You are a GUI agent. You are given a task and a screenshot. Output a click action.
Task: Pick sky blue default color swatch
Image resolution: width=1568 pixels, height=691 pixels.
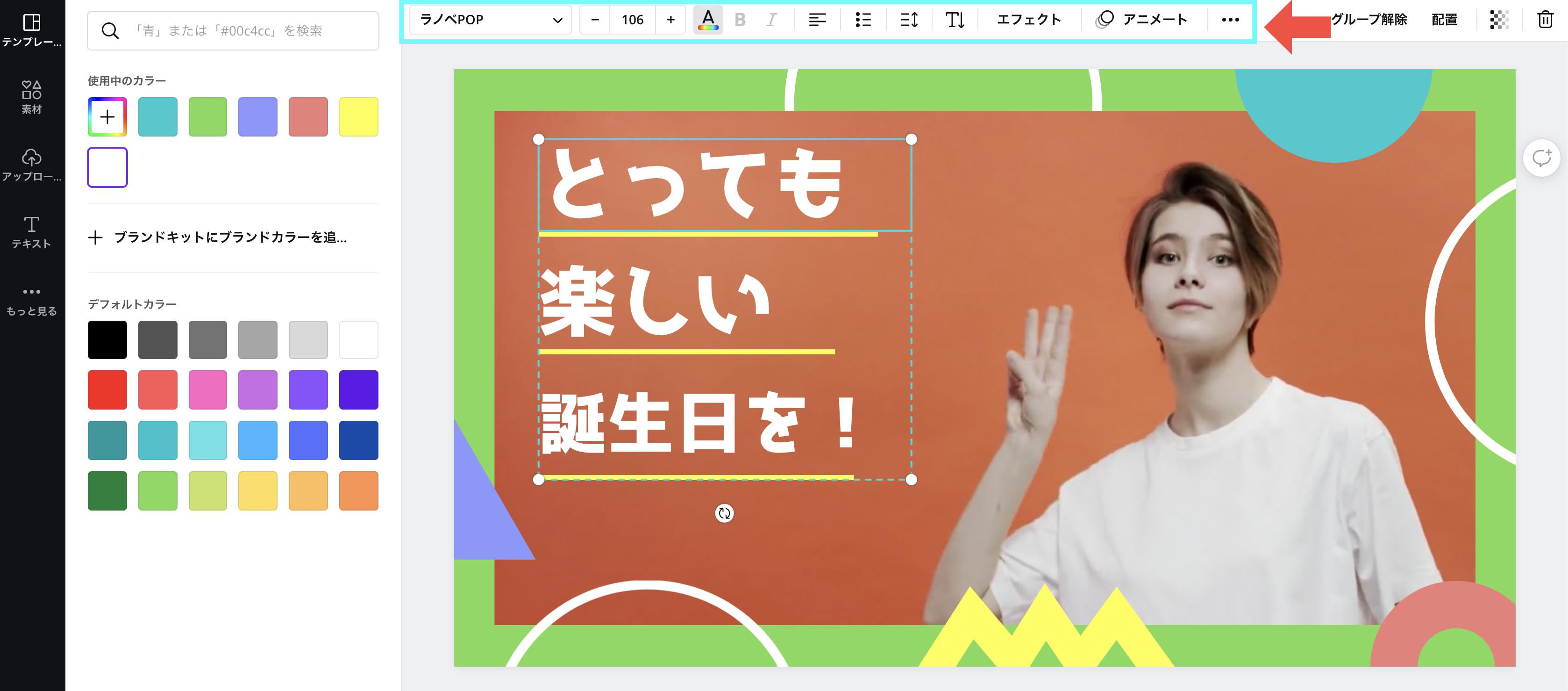[x=258, y=440]
